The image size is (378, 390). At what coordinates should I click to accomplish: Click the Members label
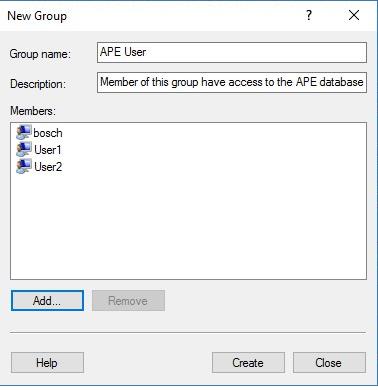coord(33,111)
